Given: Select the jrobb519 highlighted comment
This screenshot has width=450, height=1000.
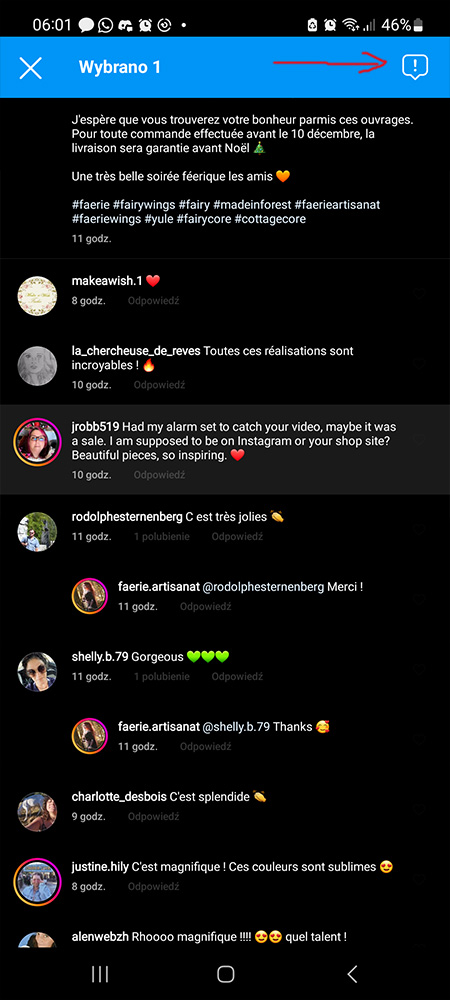Looking at the screenshot, I should (x=225, y=449).
